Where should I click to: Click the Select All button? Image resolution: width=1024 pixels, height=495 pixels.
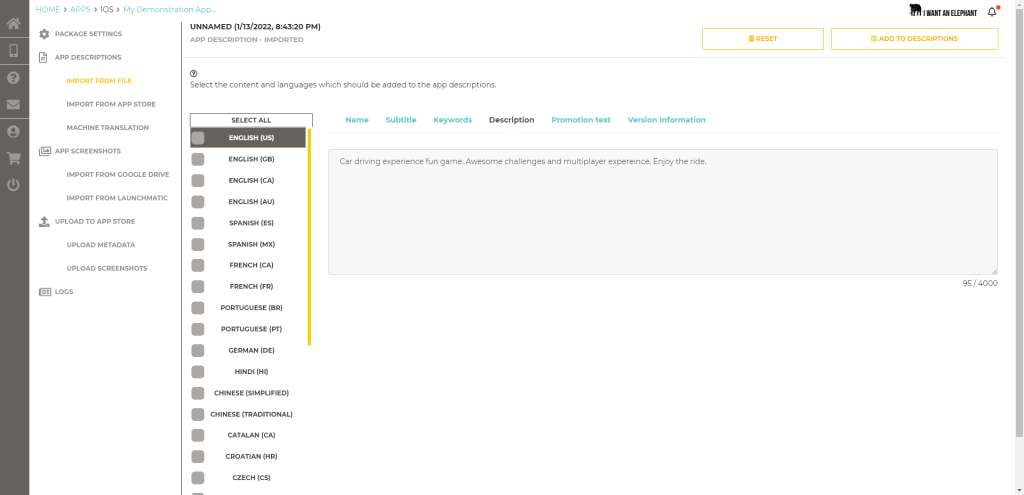click(251, 120)
